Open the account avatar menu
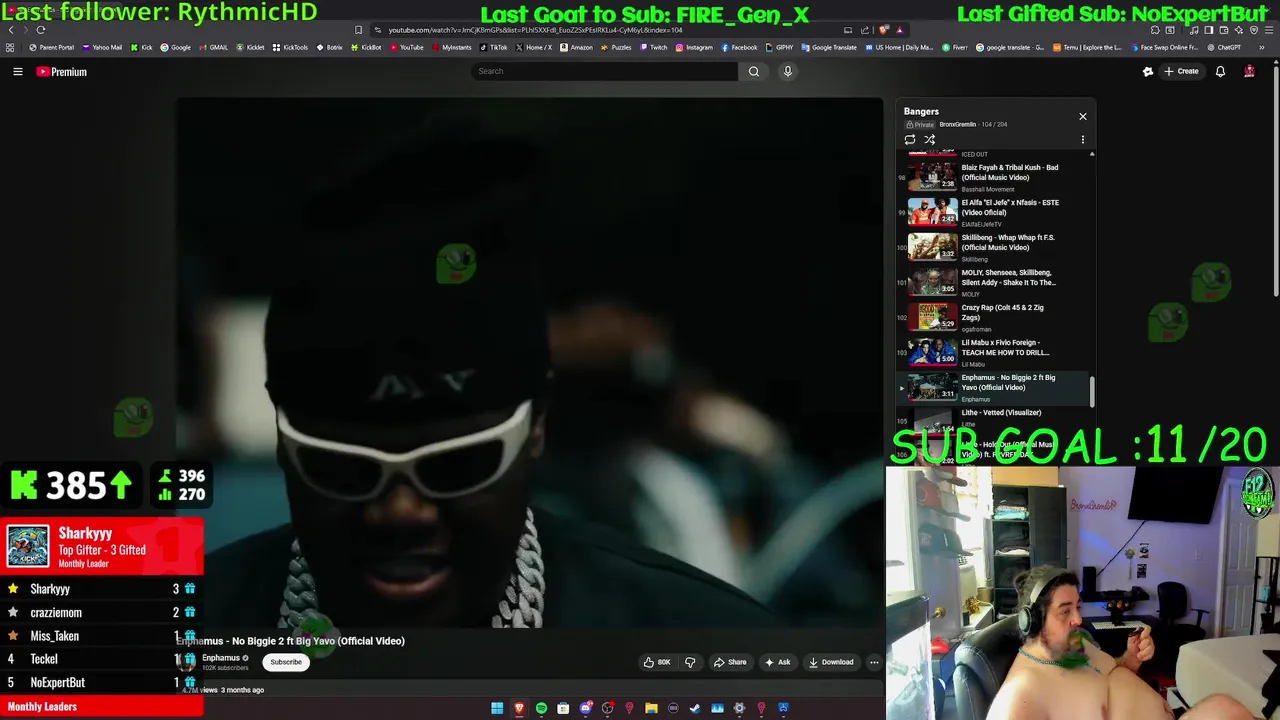Image resolution: width=1280 pixels, height=720 pixels. point(1249,71)
